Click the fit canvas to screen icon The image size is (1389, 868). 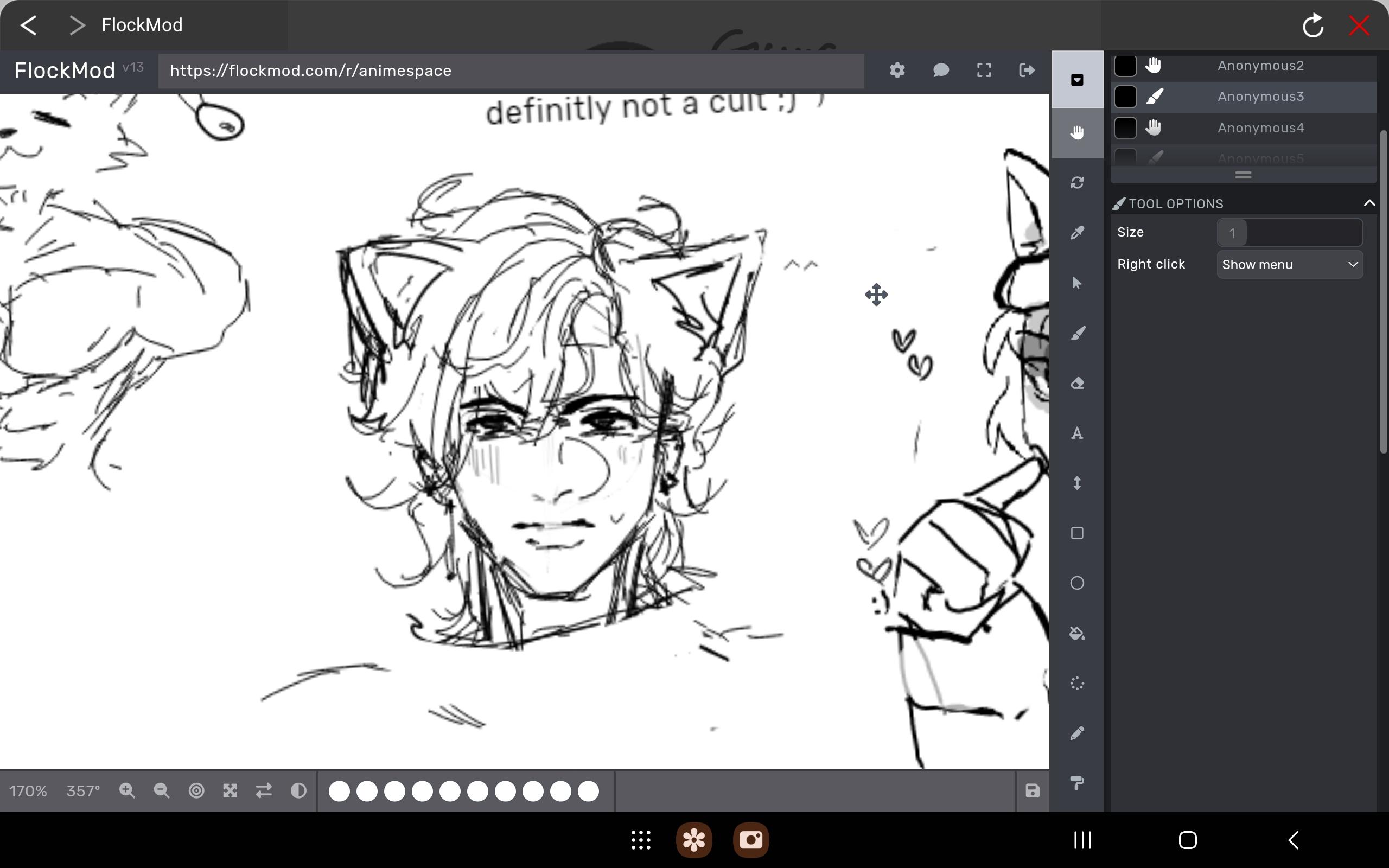point(230,790)
